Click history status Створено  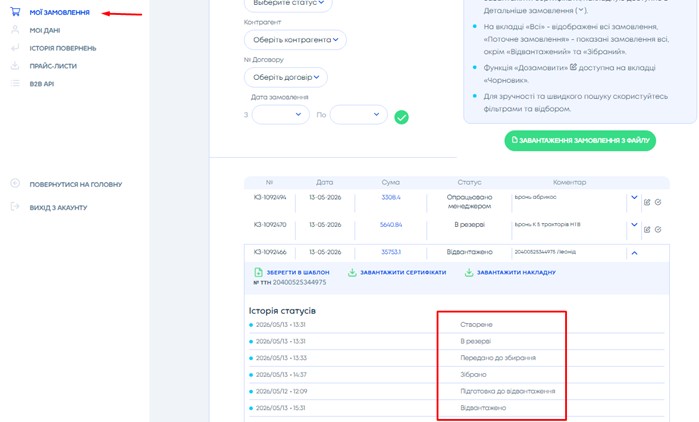(476, 324)
